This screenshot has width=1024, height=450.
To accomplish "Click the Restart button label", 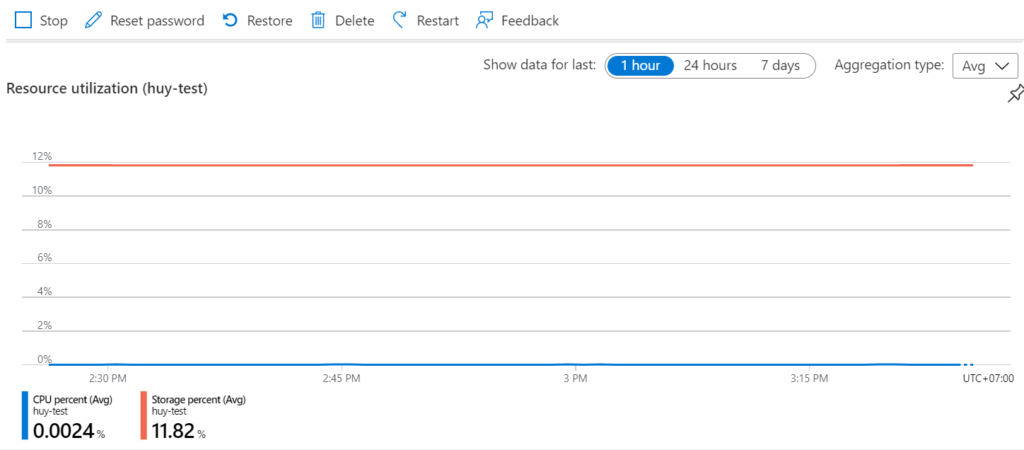I will pyautogui.click(x=438, y=21).
